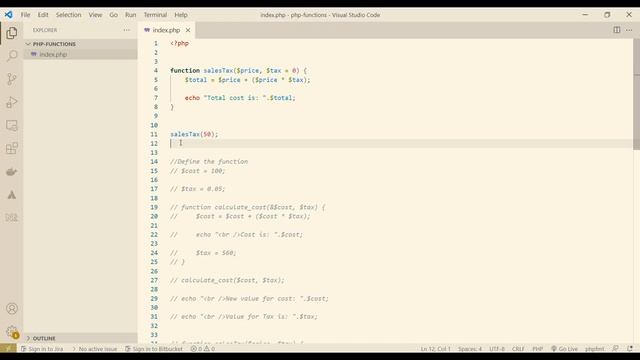The image size is (640, 360).
Task: Click Go Live in status bar
Action: tap(564, 349)
